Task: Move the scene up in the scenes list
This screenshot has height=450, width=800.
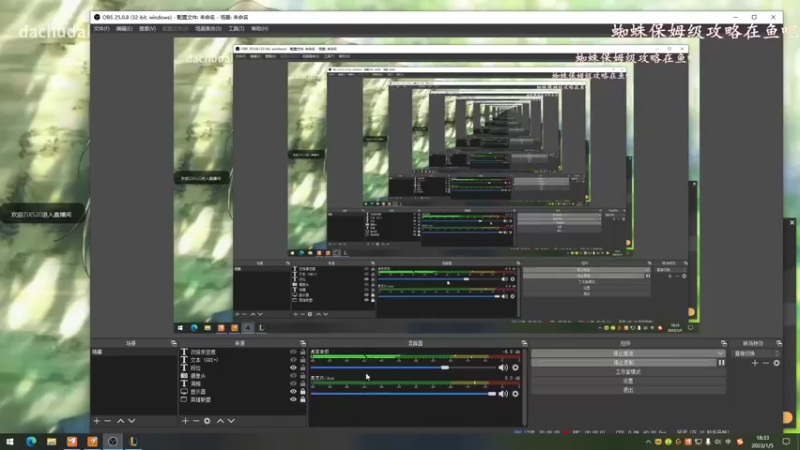Action: click(x=120, y=421)
